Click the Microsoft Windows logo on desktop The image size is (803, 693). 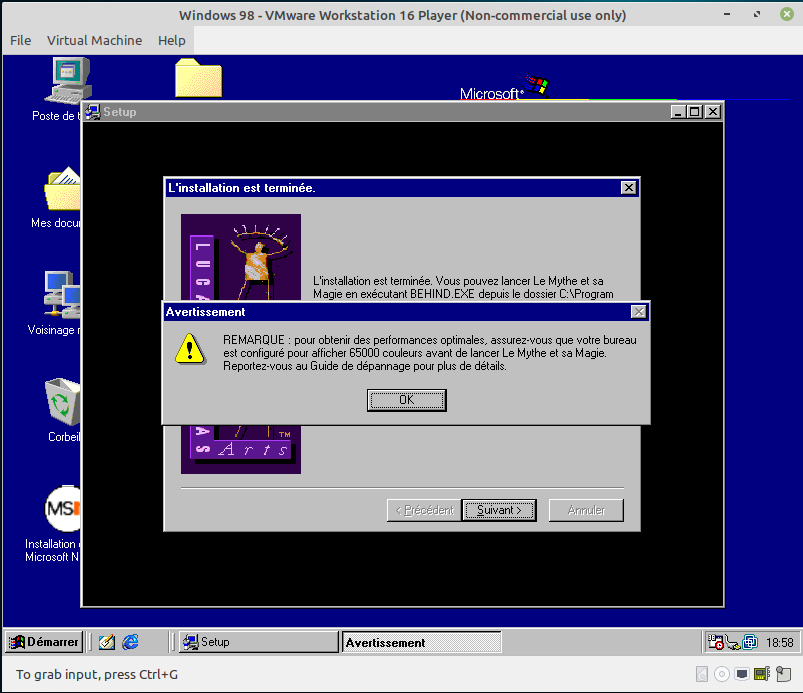click(504, 88)
